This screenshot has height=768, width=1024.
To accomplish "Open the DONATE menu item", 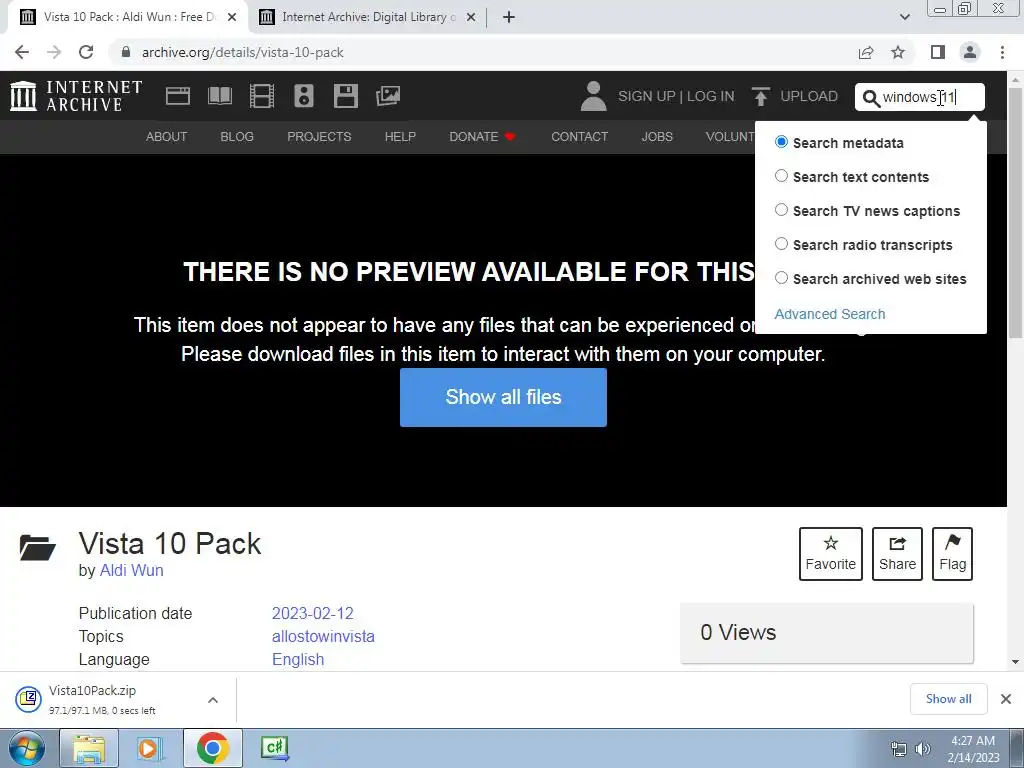I will coord(482,136).
